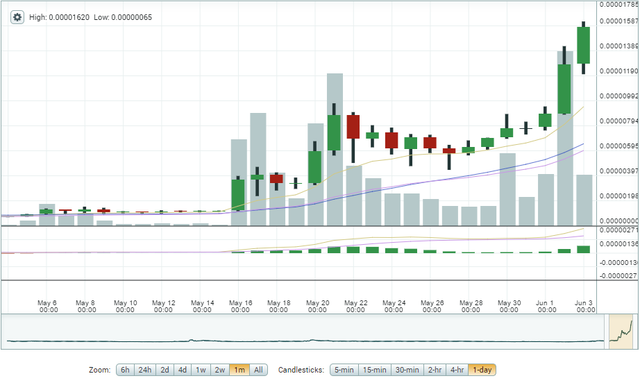Viewport: 640px width, 380px height.
Task: Click the May 30 date axis label
Action: tap(509, 306)
